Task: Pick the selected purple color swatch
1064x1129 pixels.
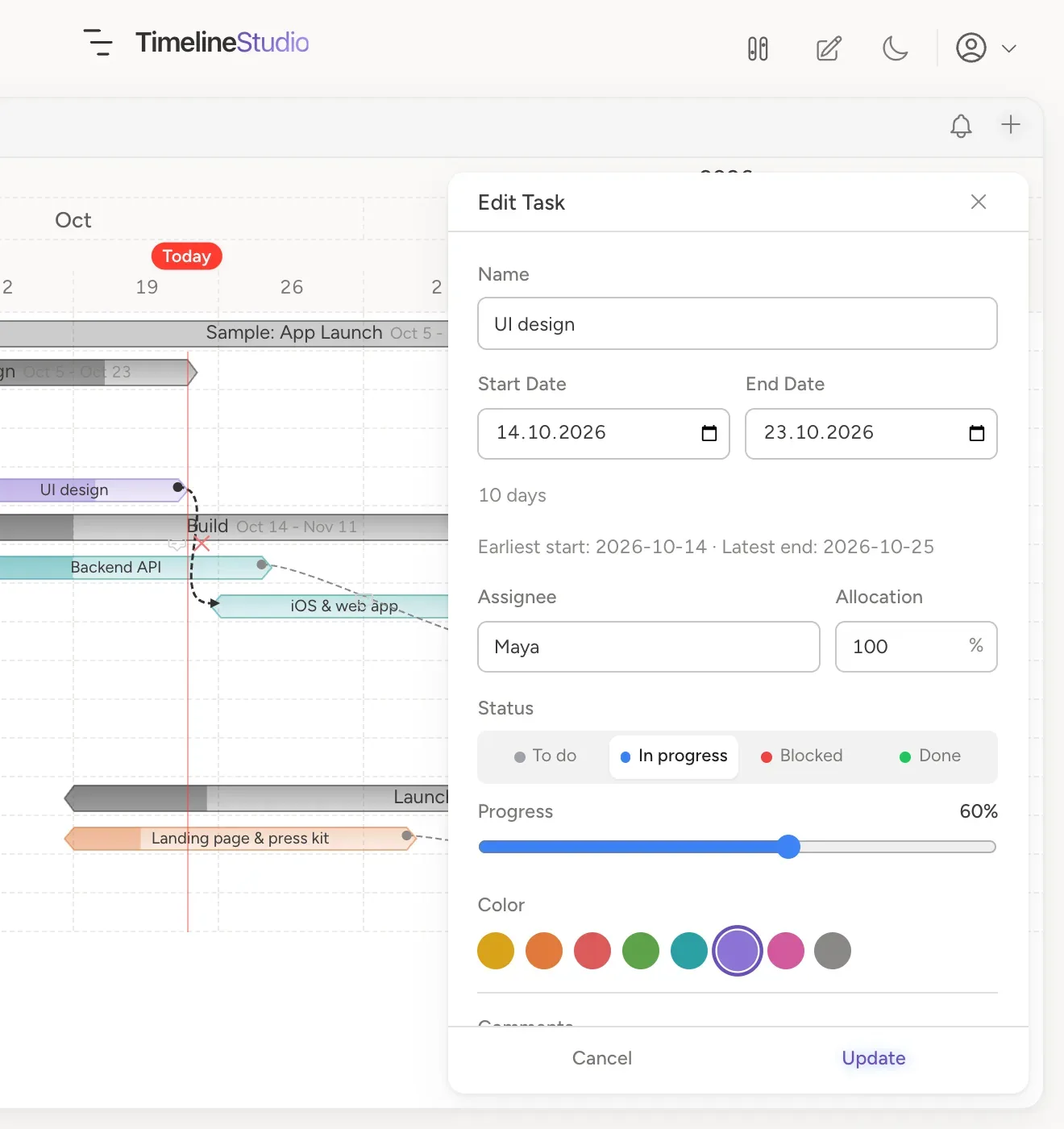Action: [738, 951]
